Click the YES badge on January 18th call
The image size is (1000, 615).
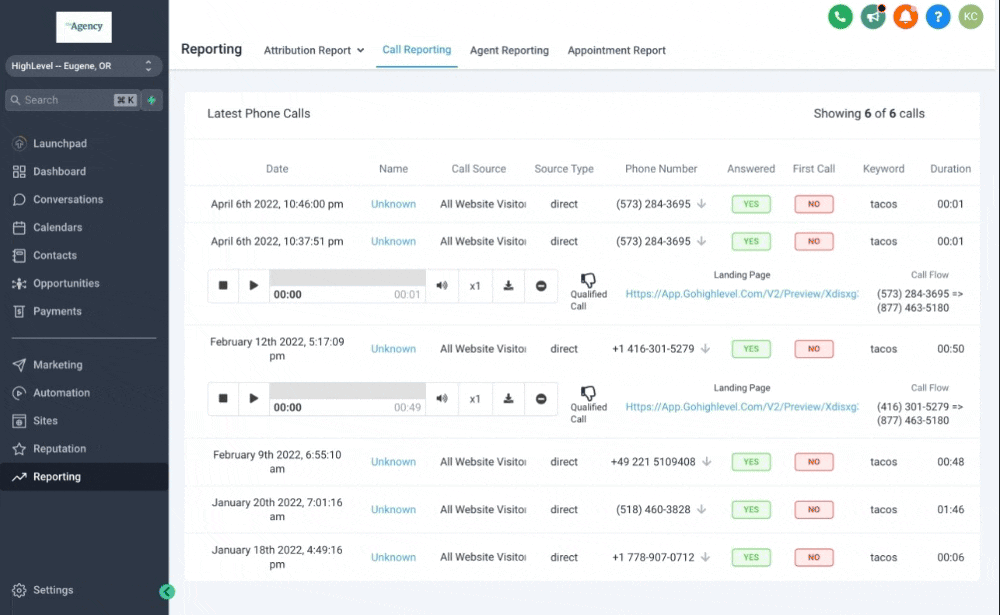(x=751, y=558)
